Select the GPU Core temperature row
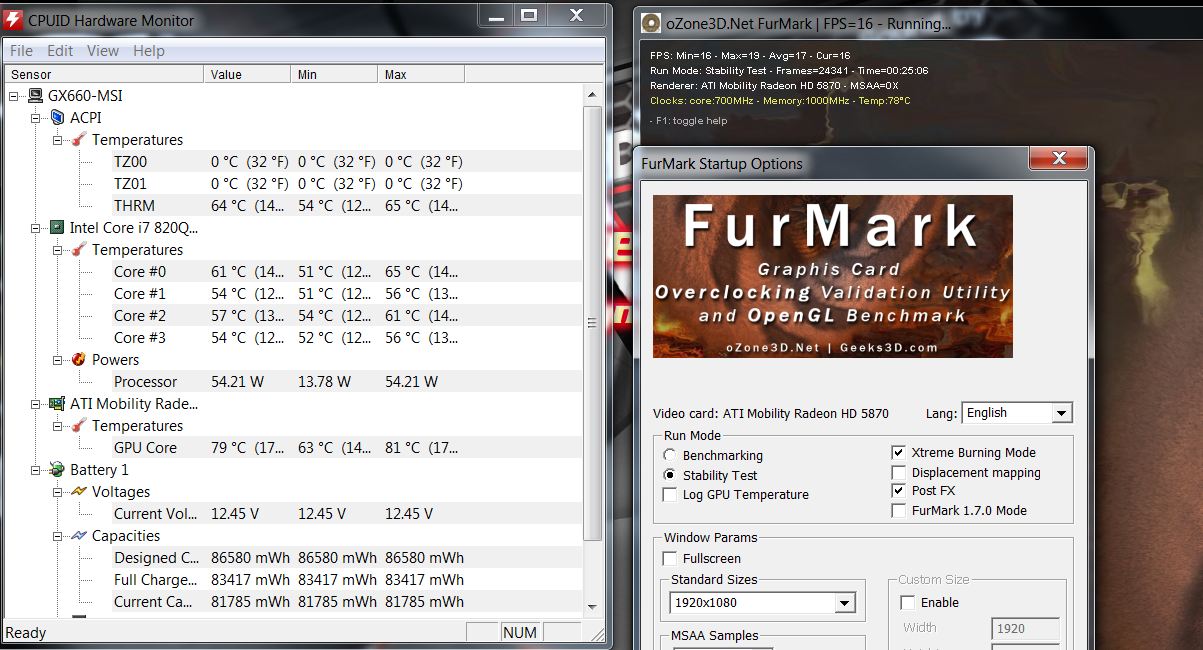Image resolution: width=1203 pixels, height=650 pixels. tap(293, 448)
